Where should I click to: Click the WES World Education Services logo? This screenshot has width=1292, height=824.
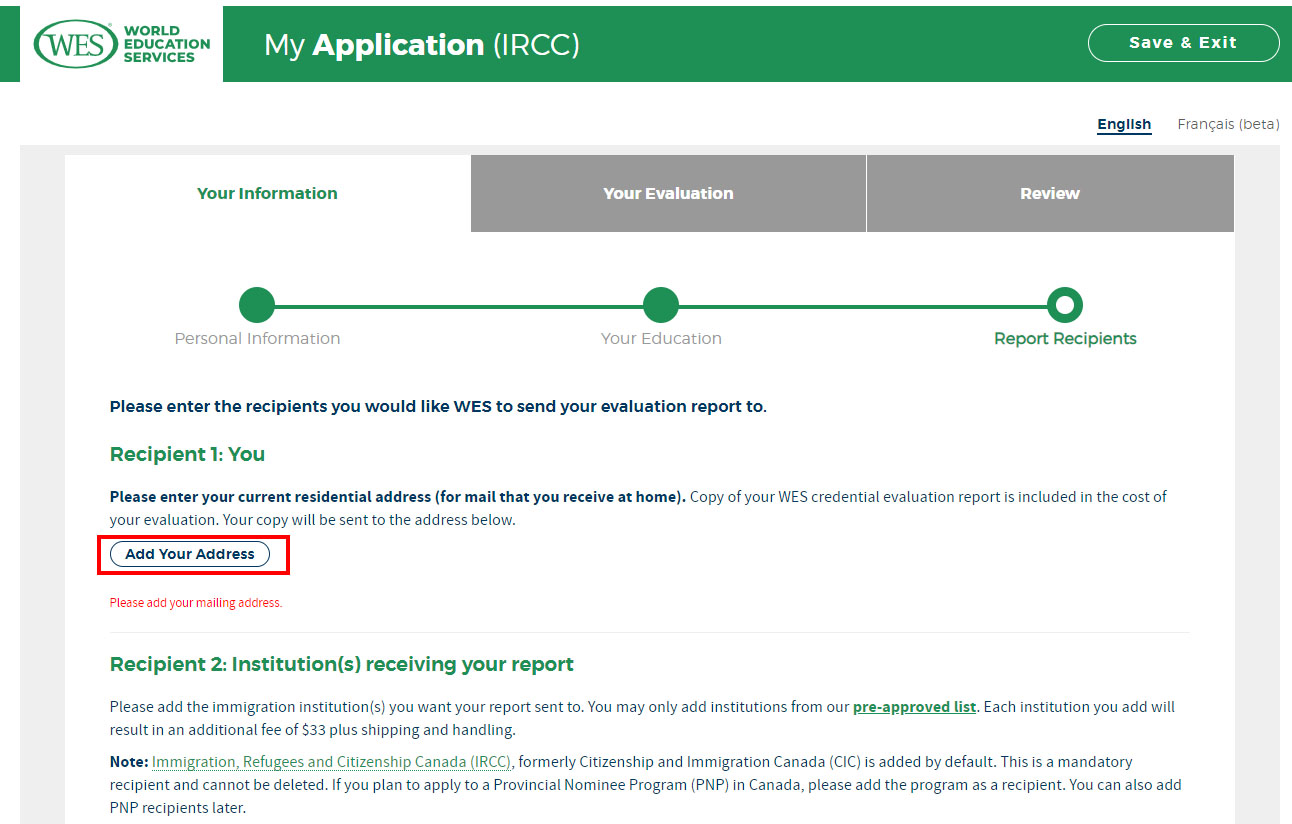pyautogui.click(x=122, y=44)
